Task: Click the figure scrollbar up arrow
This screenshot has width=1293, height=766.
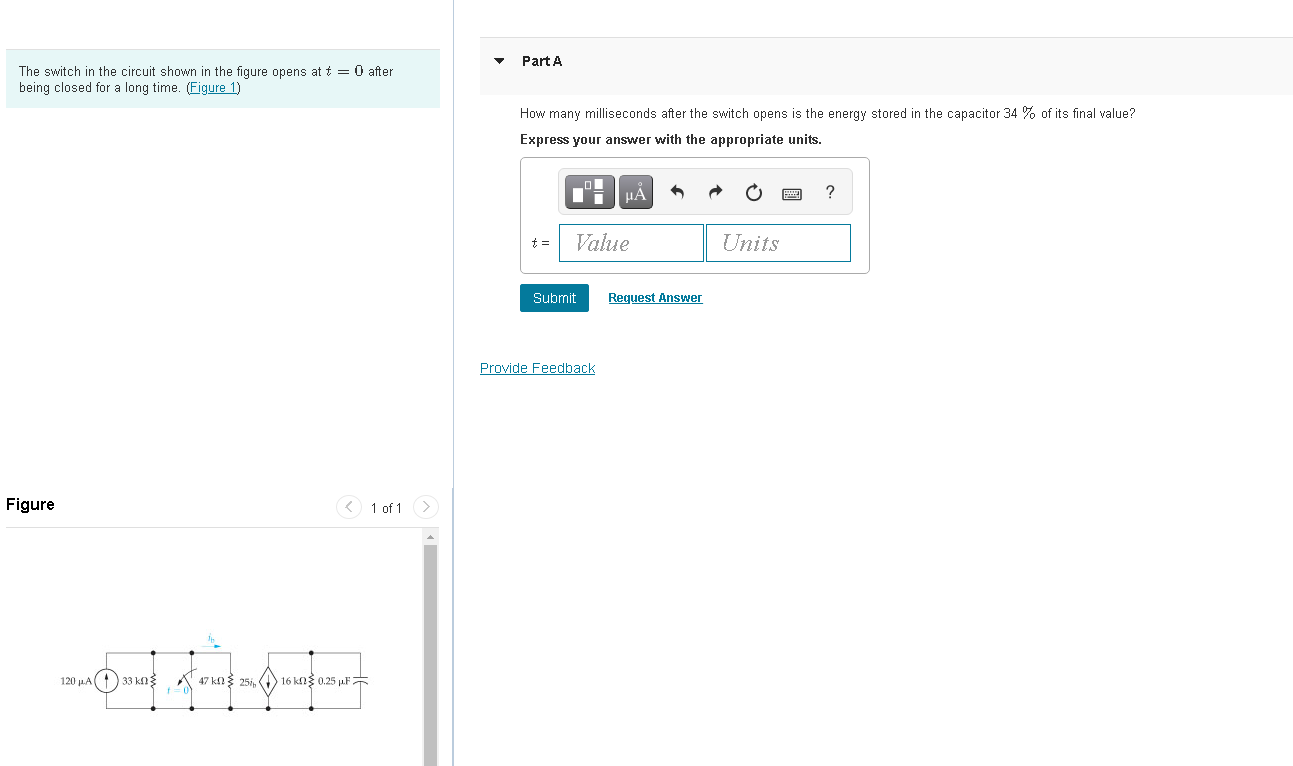Action: point(431,537)
